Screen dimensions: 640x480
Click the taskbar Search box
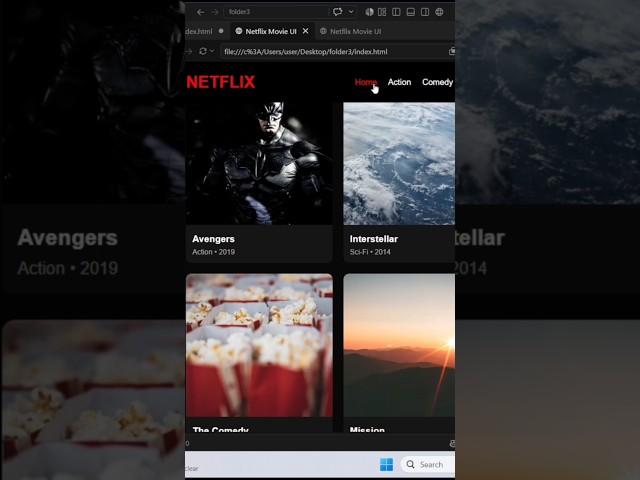429,464
